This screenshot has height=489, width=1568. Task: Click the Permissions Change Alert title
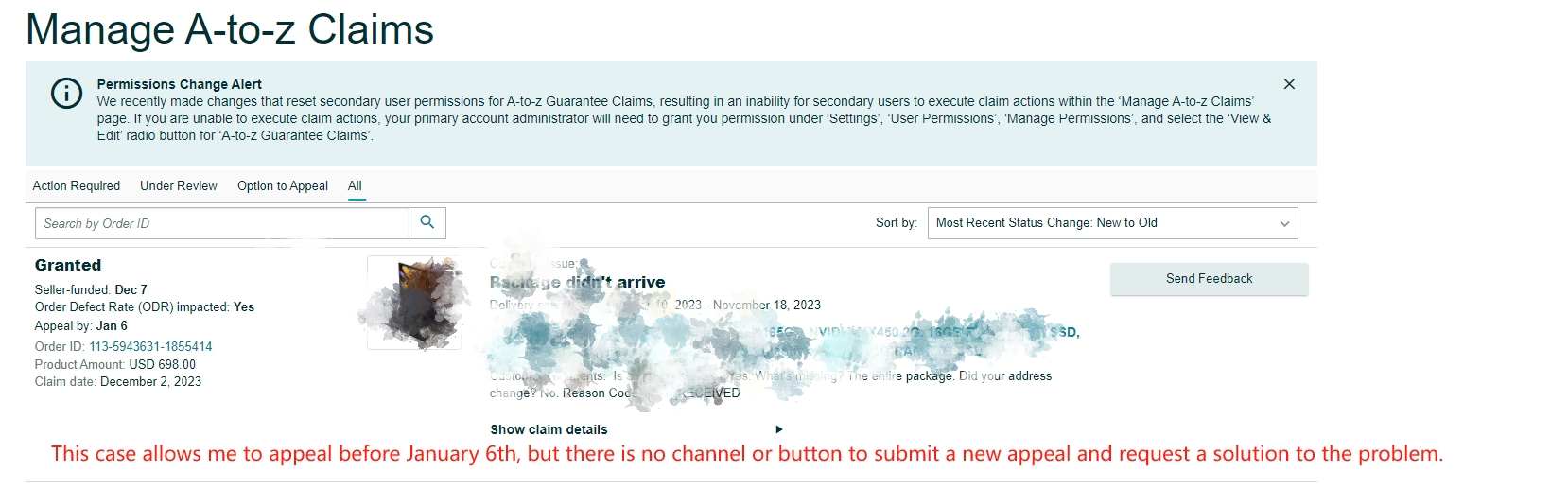(179, 84)
